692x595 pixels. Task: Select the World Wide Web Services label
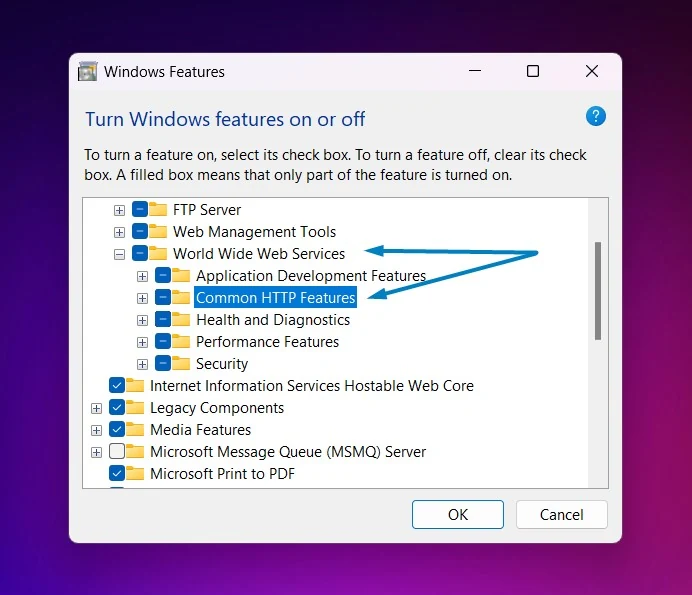(259, 254)
